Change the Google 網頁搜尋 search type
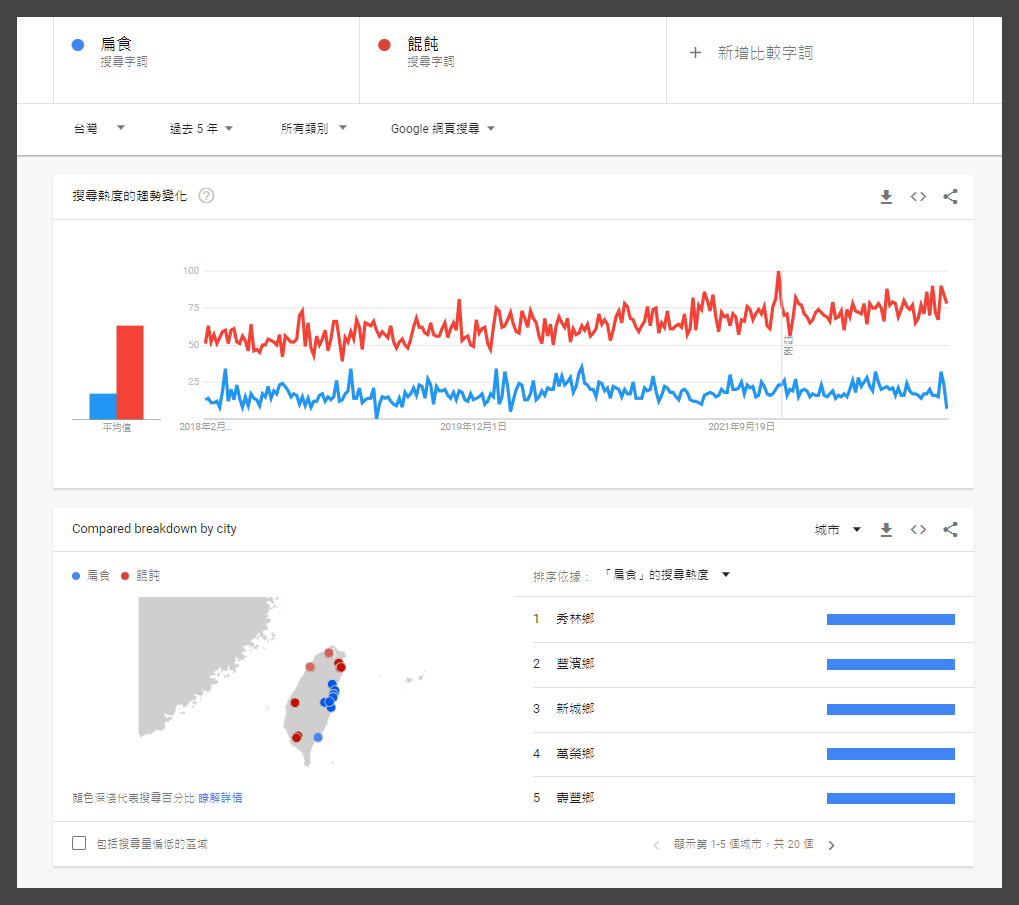 point(443,129)
